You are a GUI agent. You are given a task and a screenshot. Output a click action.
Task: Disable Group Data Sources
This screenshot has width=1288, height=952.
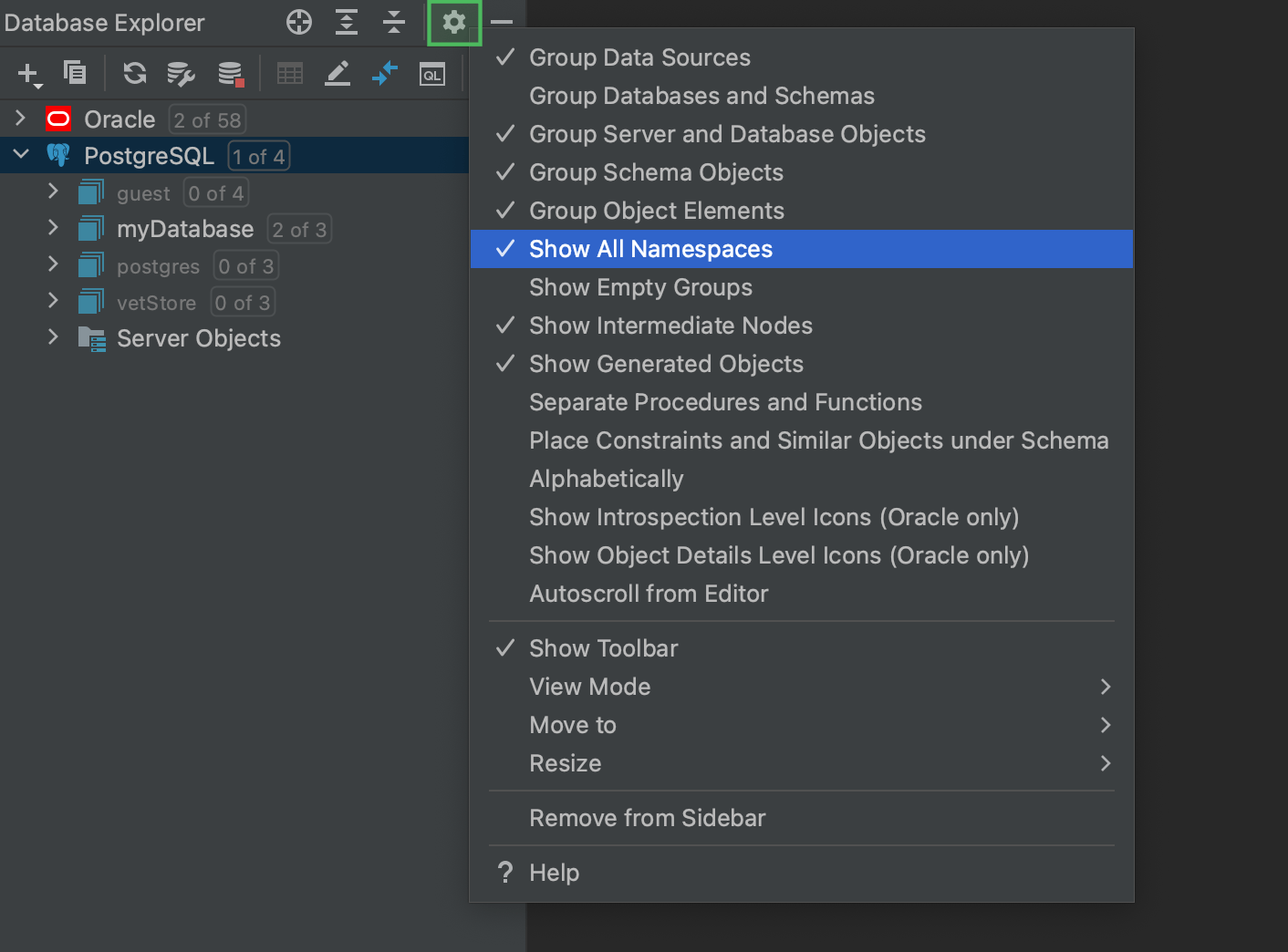639,57
